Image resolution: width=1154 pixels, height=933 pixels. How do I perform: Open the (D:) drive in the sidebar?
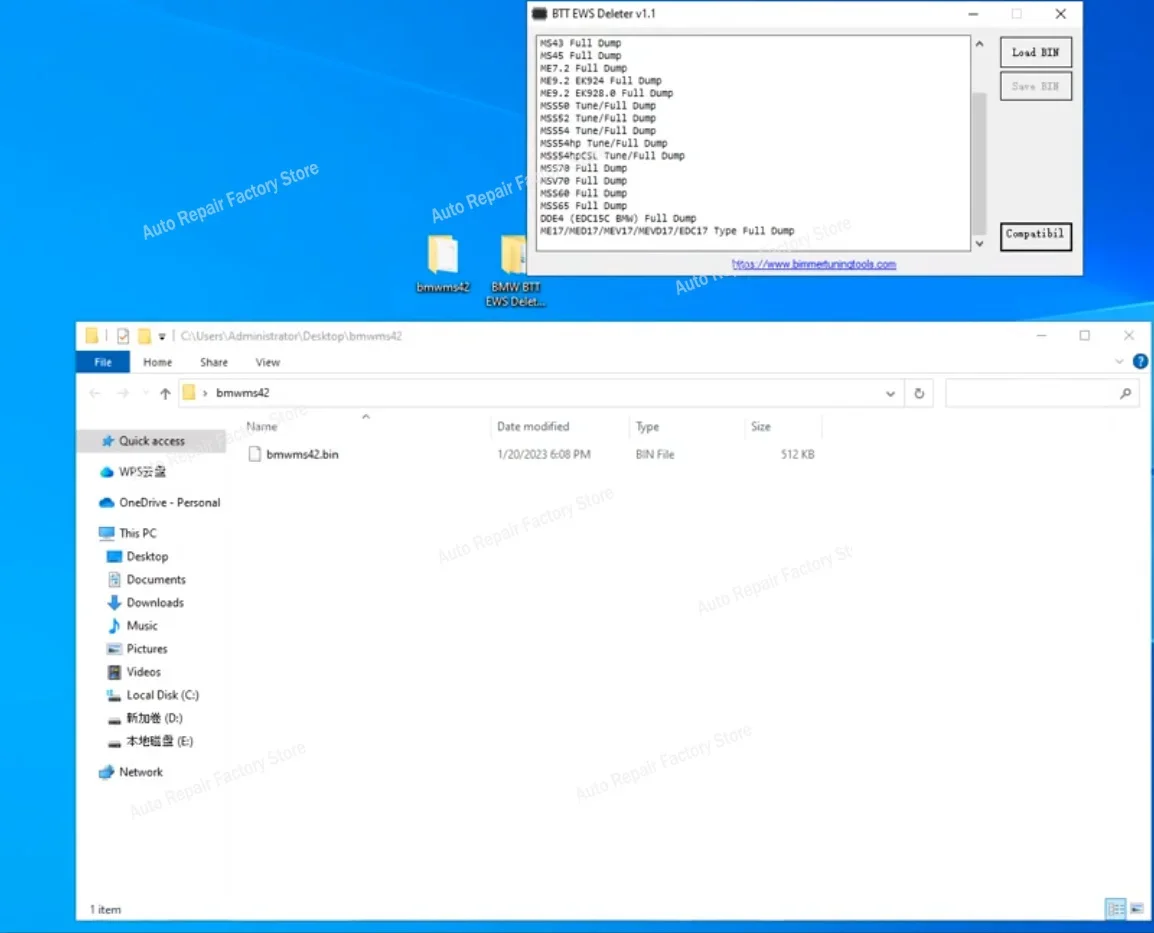[154, 718]
